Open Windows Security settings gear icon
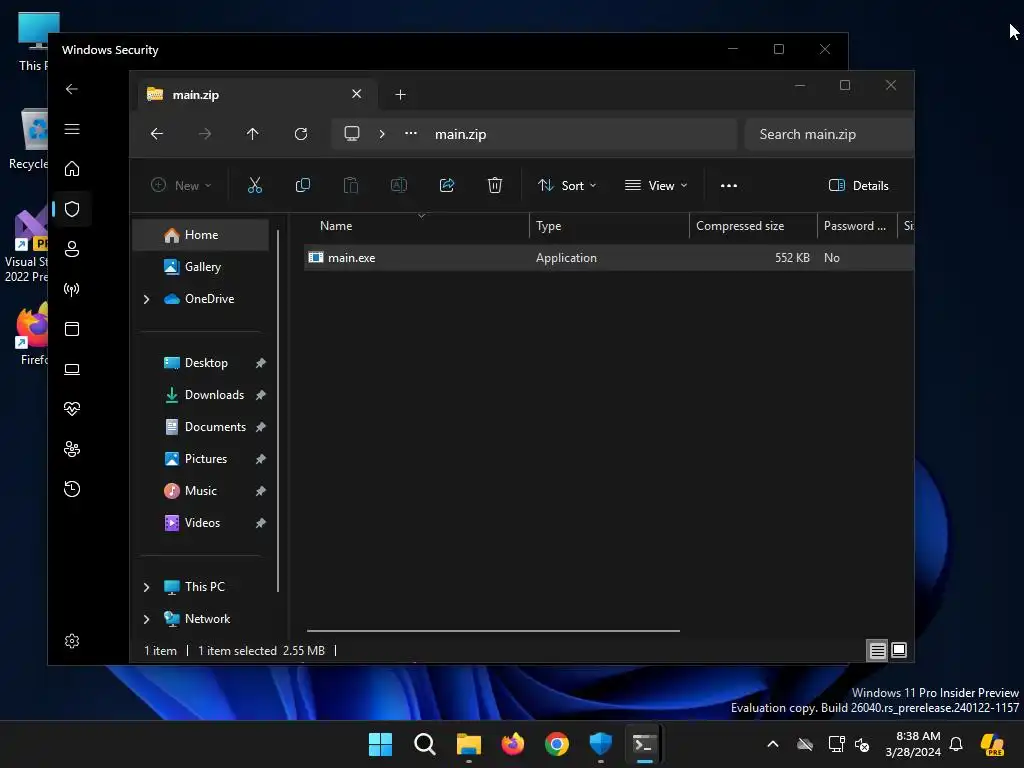The height and width of the screenshot is (768, 1024). pyautogui.click(x=72, y=641)
